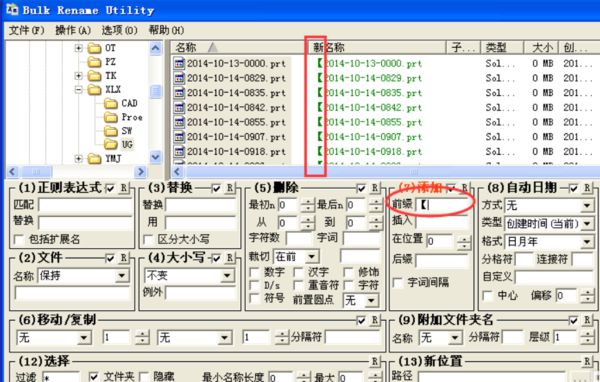600x382 pixels.
Task: Open the 选项(O) menu
Action: click(119, 30)
